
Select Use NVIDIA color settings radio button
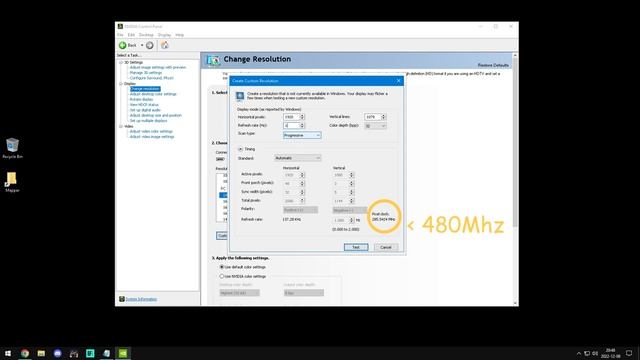point(222,276)
